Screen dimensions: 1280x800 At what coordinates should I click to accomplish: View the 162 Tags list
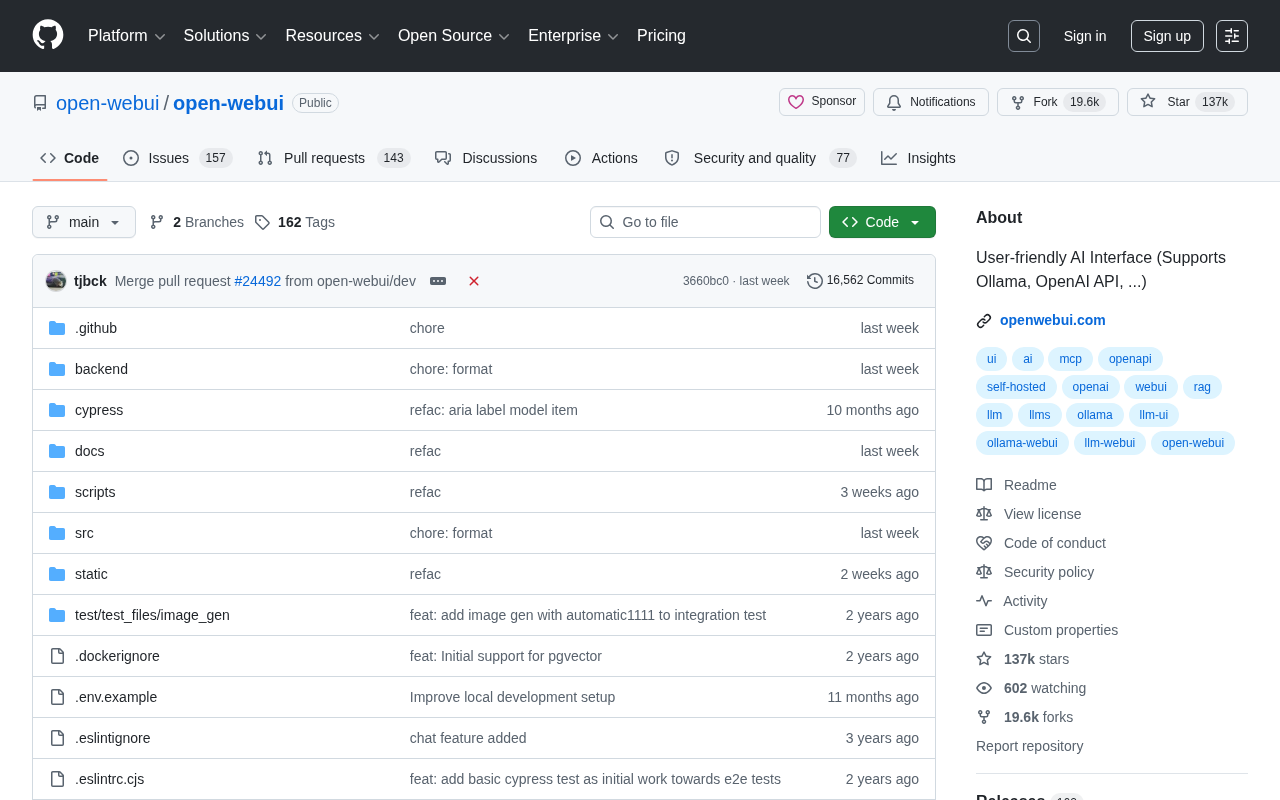pyautogui.click(x=295, y=222)
